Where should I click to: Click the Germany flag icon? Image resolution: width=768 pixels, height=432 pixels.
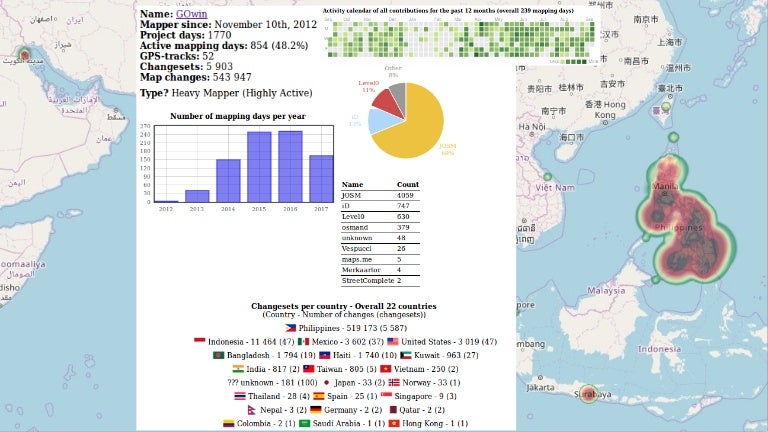tap(316, 410)
